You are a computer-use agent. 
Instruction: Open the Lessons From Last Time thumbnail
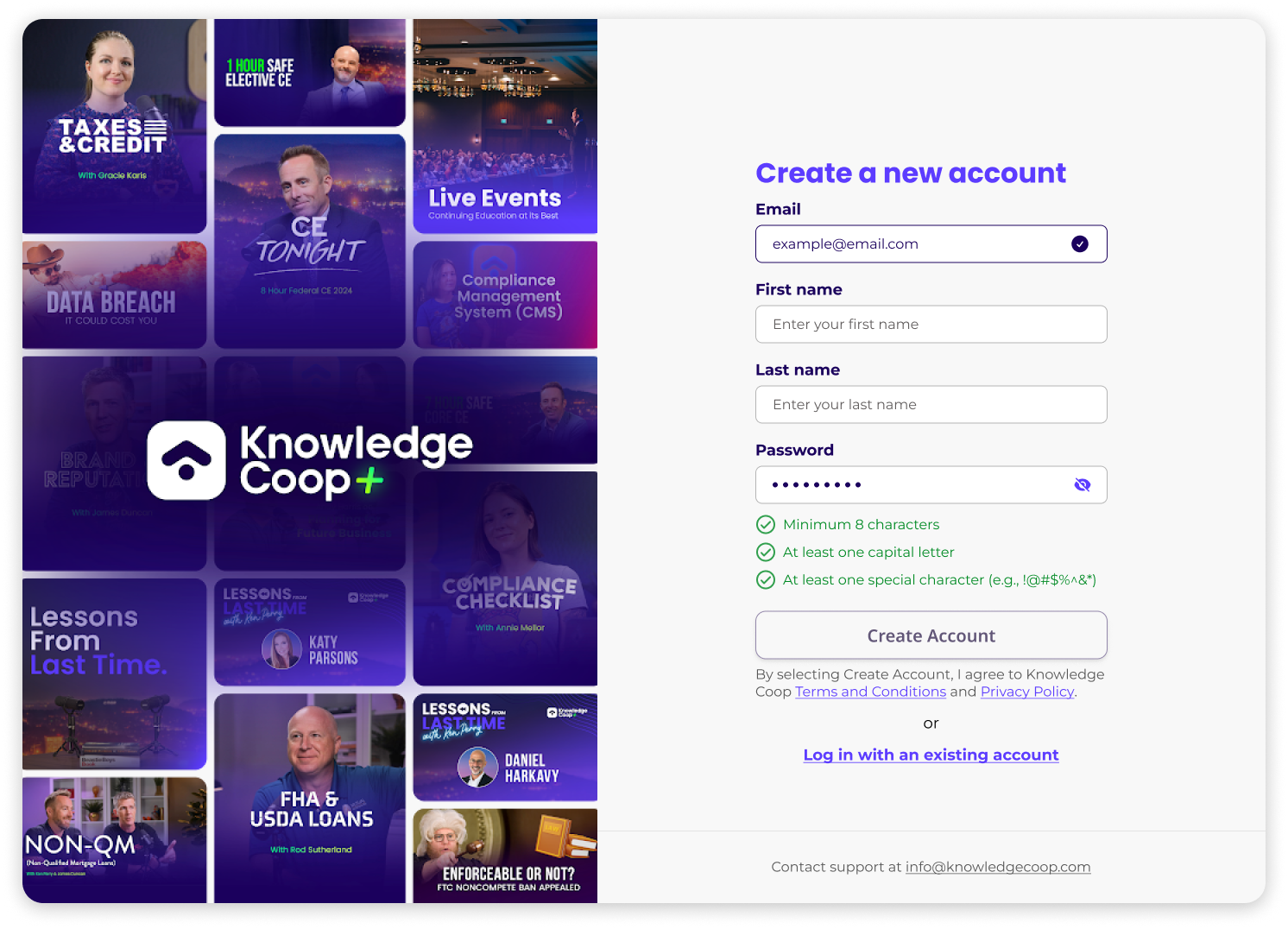pos(114,673)
